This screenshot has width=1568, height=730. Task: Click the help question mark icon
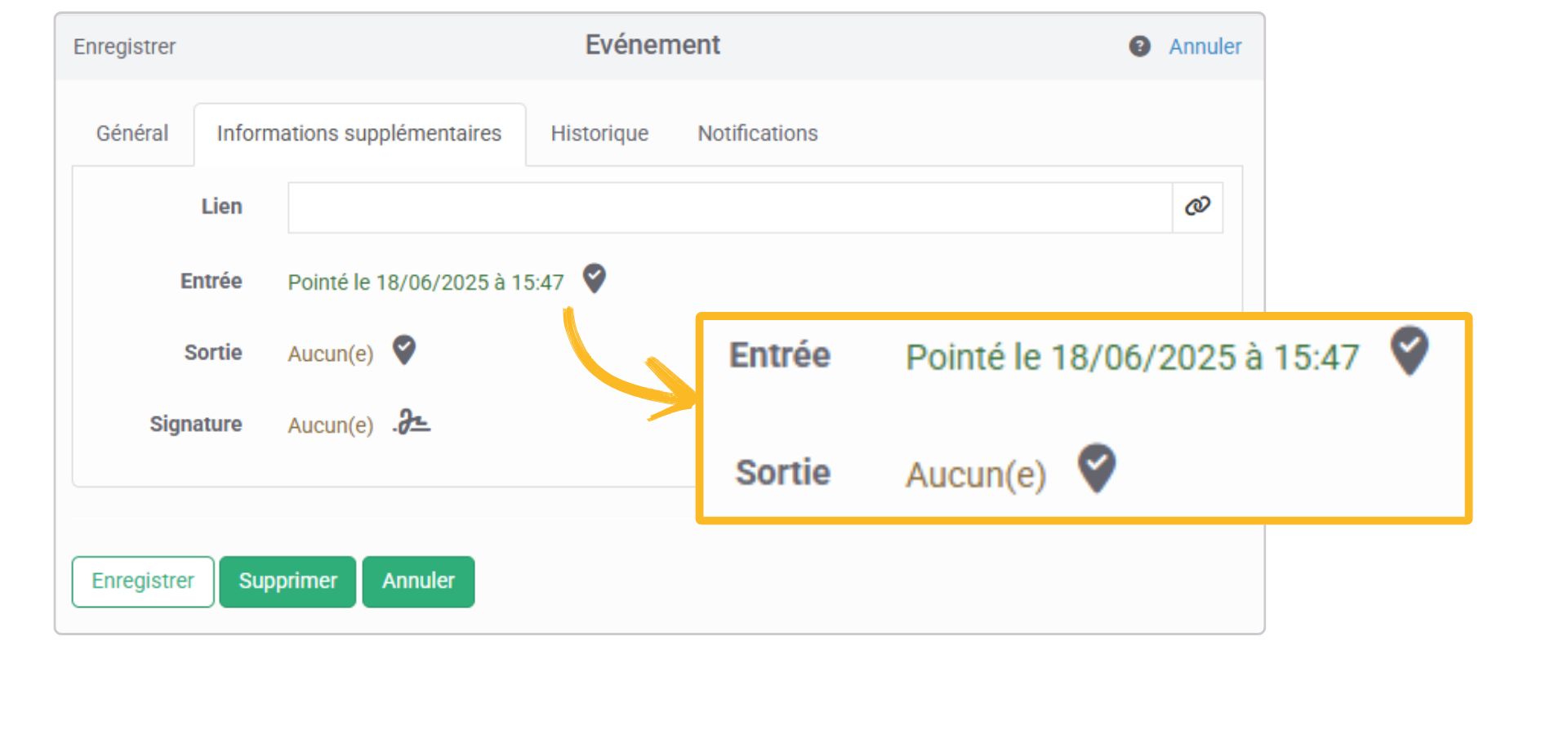[x=1139, y=47]
